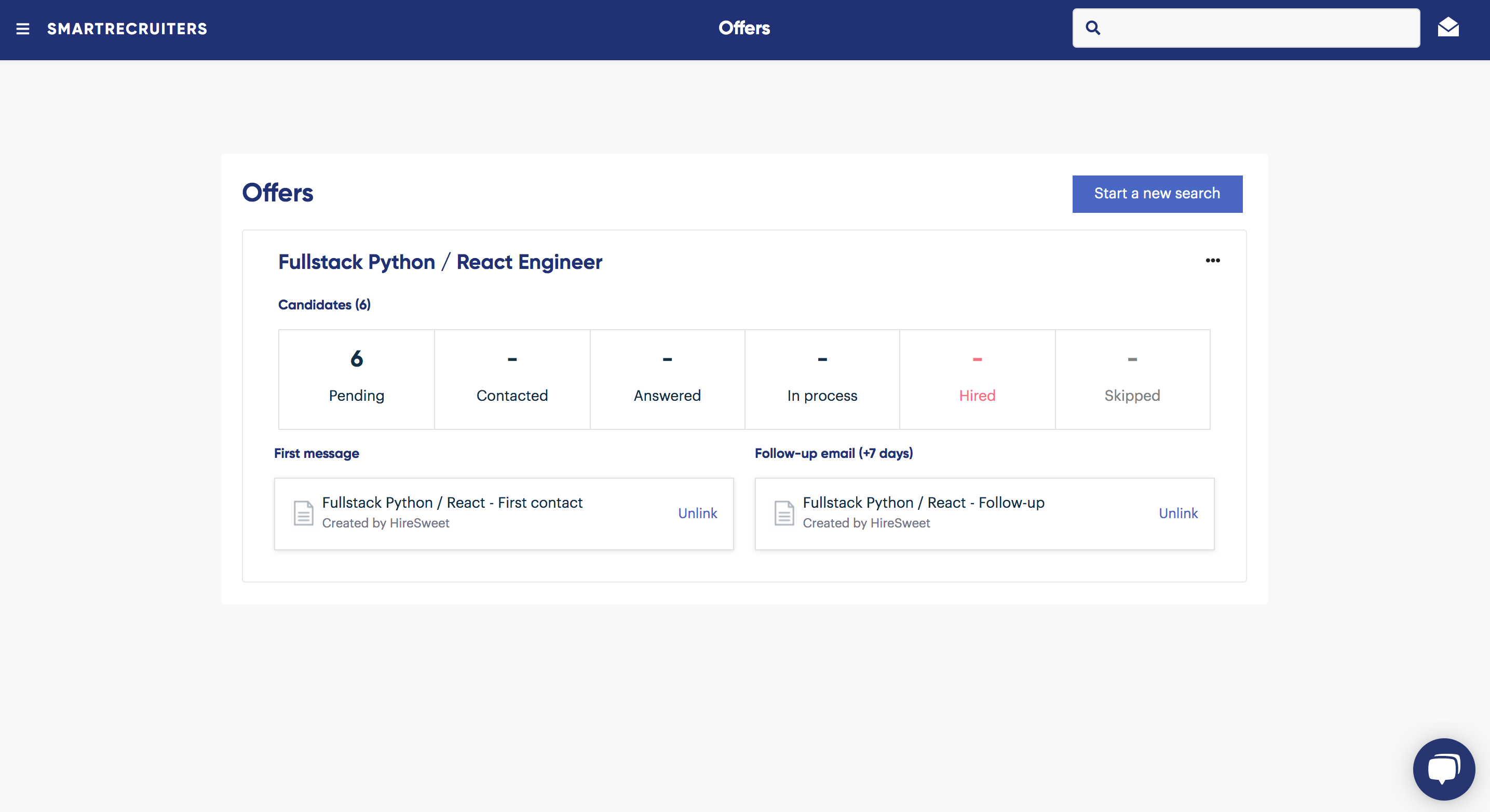The width and height of the screenshot is (1490, 812).
Task: Select the Hired candidates tab
Action: point(977,379)
